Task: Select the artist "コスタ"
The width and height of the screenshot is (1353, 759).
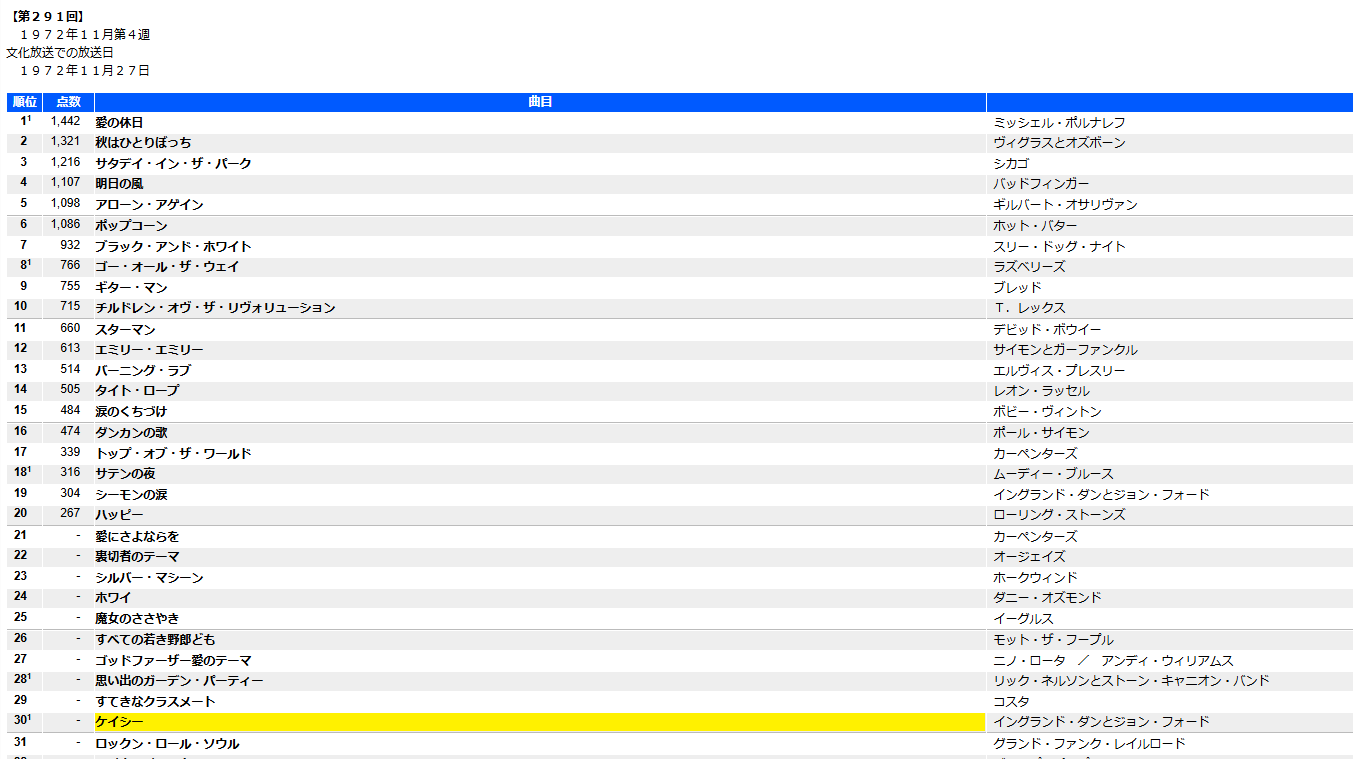Action: [1011, 702]
